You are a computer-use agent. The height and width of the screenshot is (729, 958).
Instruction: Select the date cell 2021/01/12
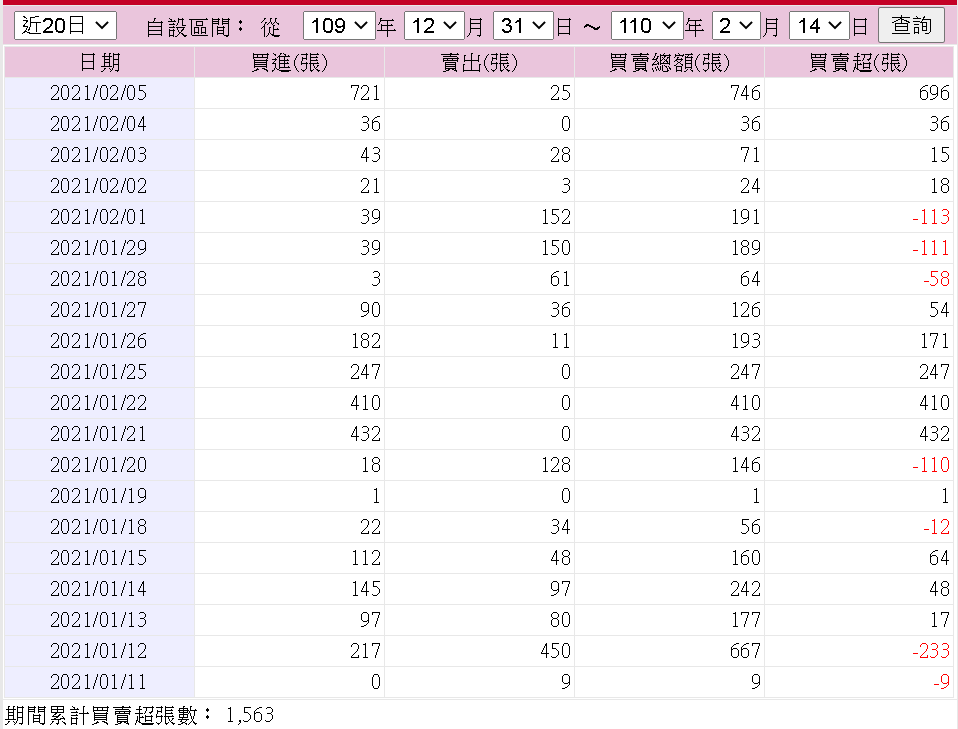pos(98,651)
